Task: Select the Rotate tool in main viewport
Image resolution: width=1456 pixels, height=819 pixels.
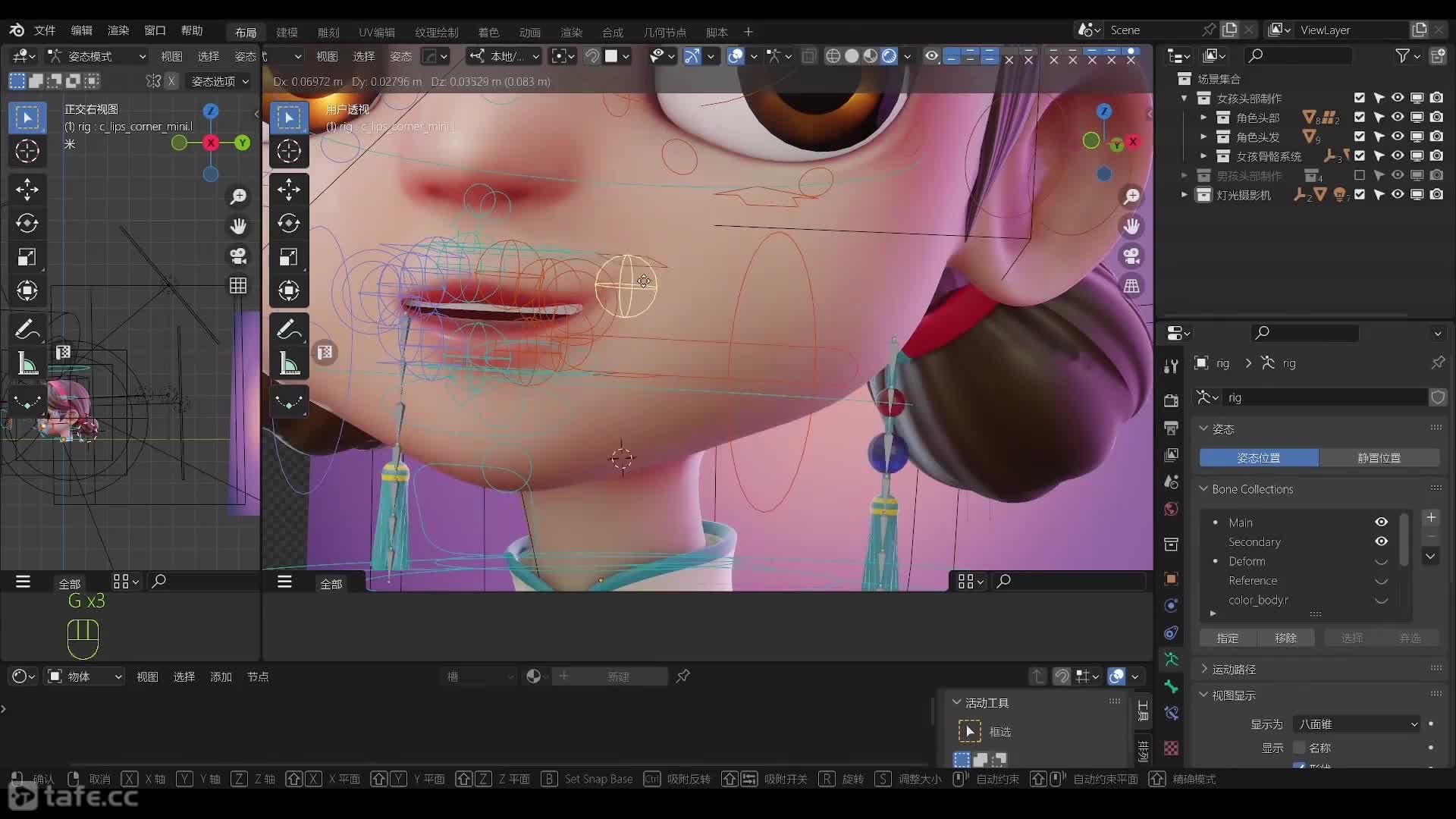Action: point(289,223)
